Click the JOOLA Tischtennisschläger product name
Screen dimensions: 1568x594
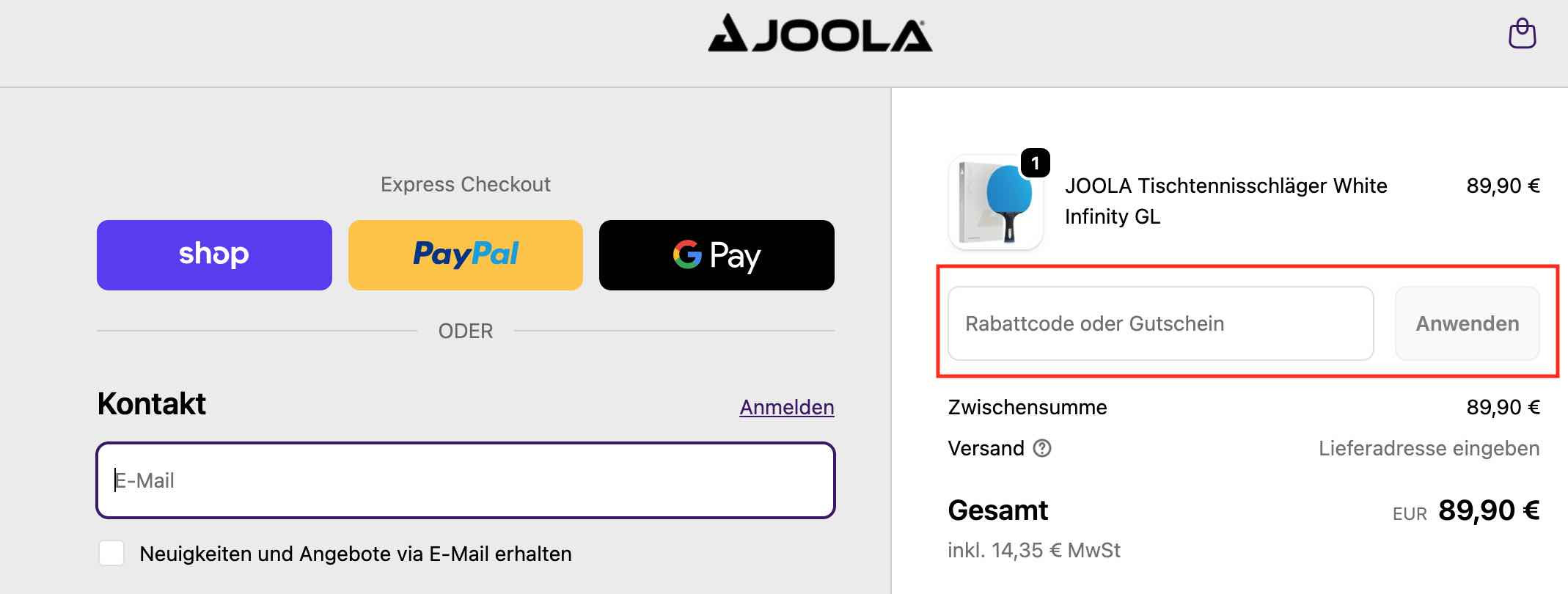pyautogui.click(x=1226, y=201)
